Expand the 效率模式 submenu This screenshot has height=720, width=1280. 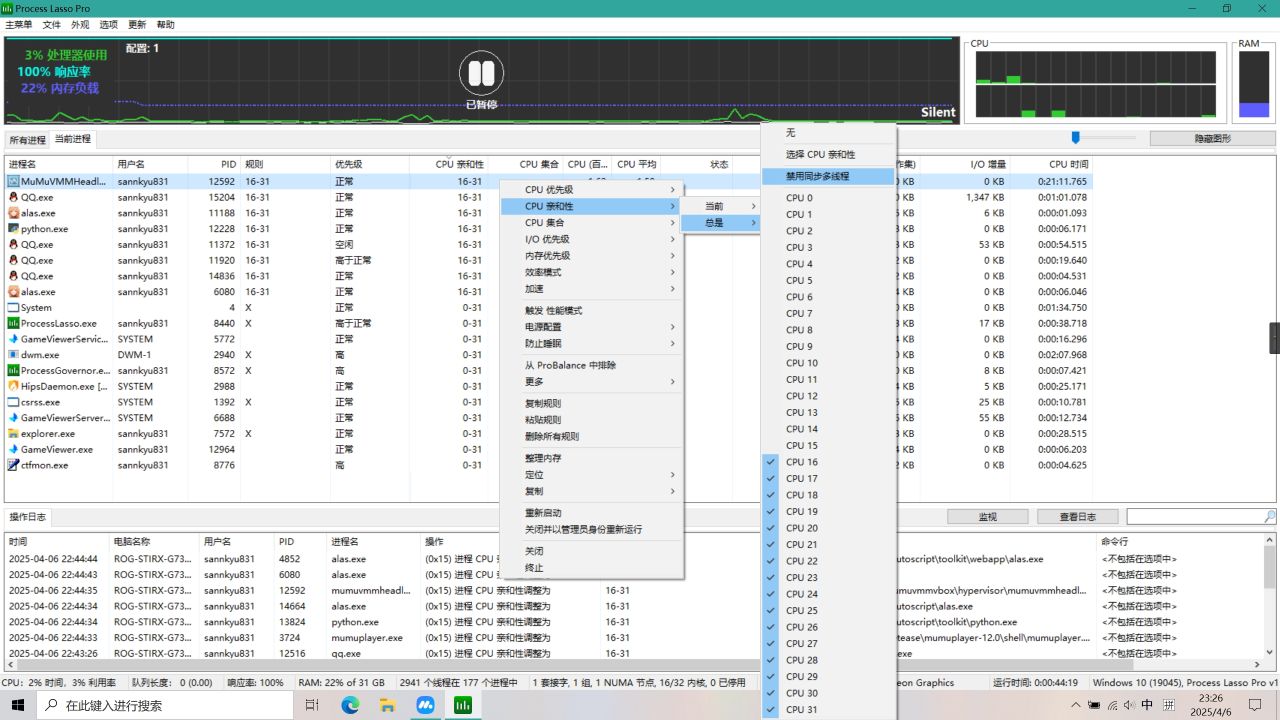pyautogui.click(x=591, y=272)
